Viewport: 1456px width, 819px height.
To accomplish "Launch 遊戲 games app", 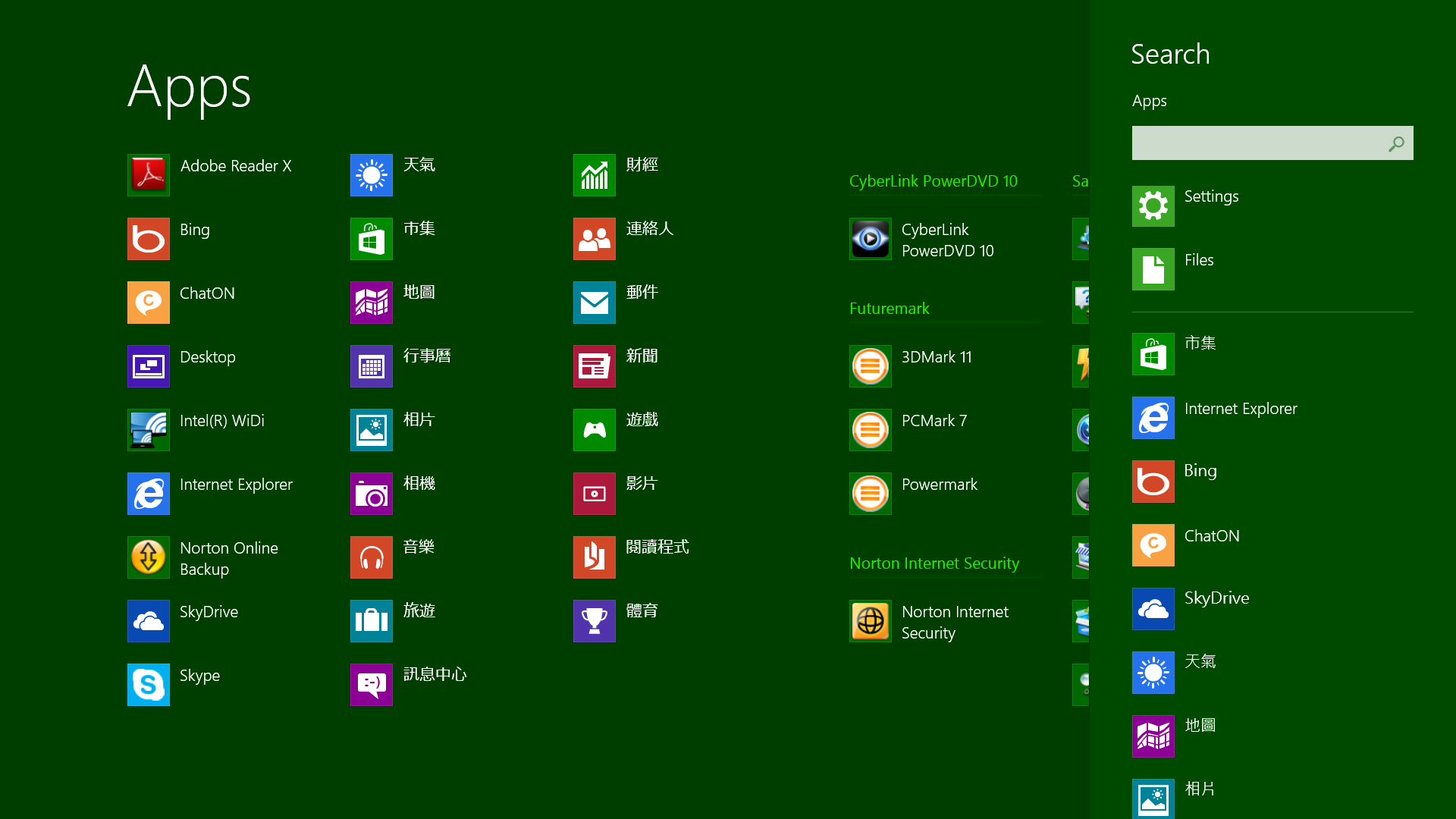I will (594, 430).
